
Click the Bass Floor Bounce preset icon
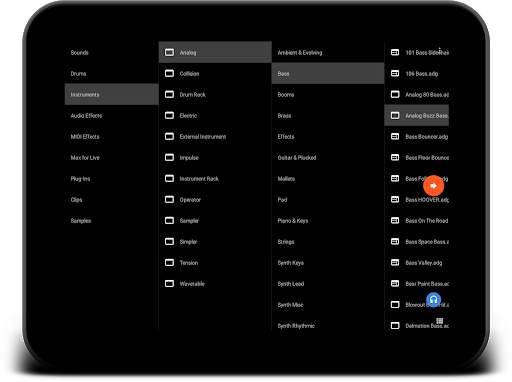[x=395, y=157]
